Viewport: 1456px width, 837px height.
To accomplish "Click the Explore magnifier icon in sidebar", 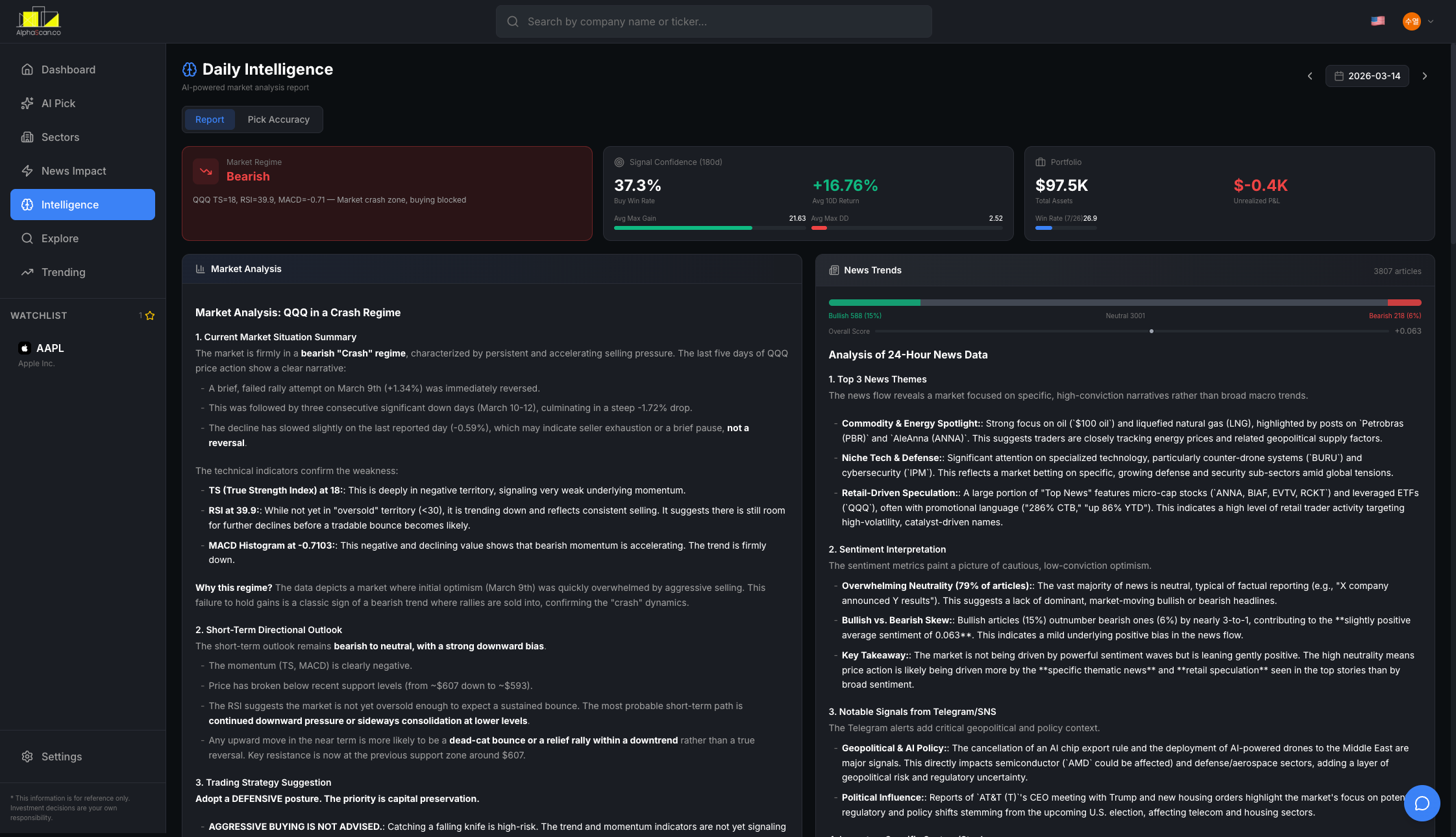I will 27,238.
